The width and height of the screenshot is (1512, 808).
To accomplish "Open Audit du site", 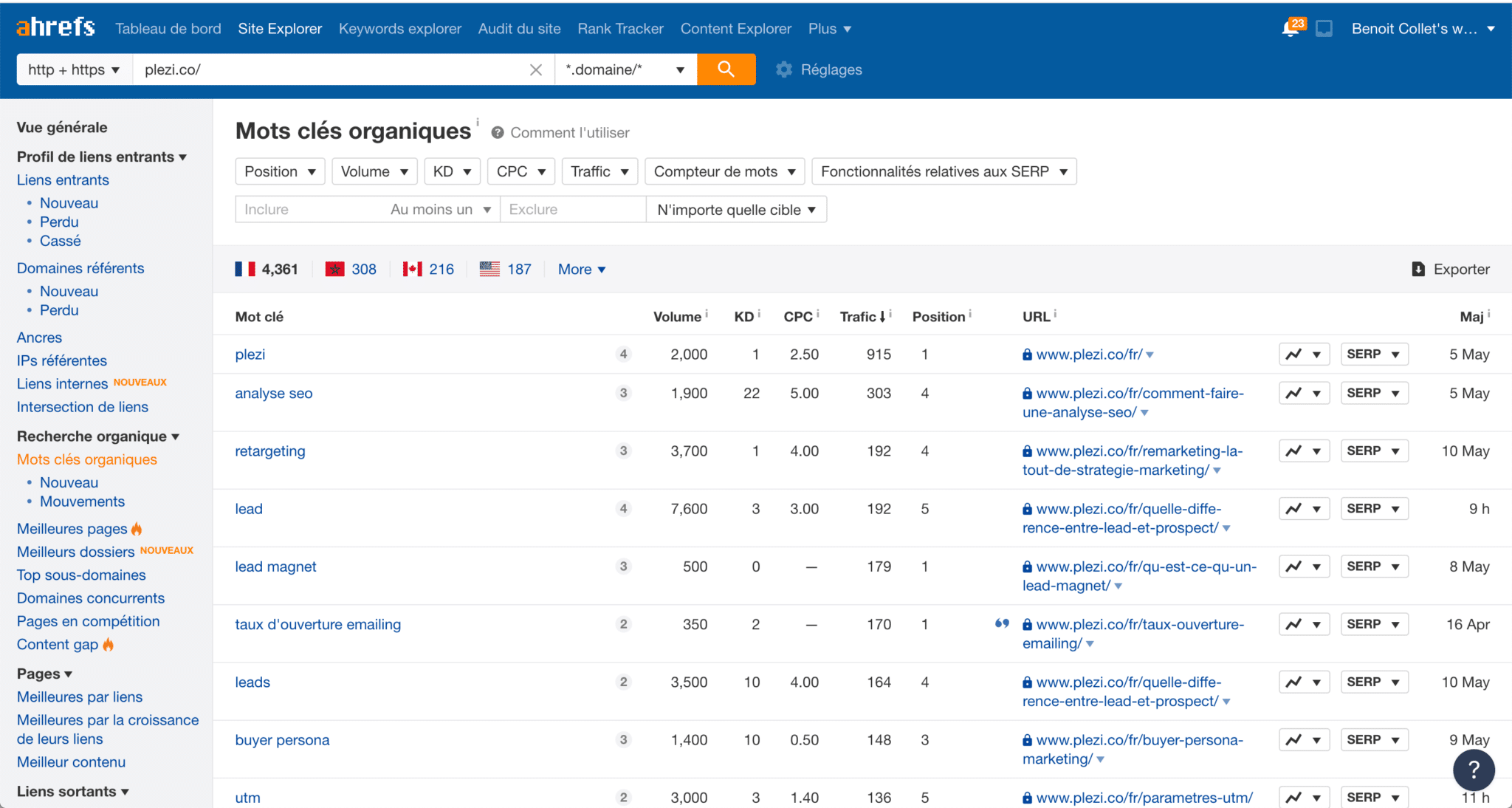I will click(519, 29).
